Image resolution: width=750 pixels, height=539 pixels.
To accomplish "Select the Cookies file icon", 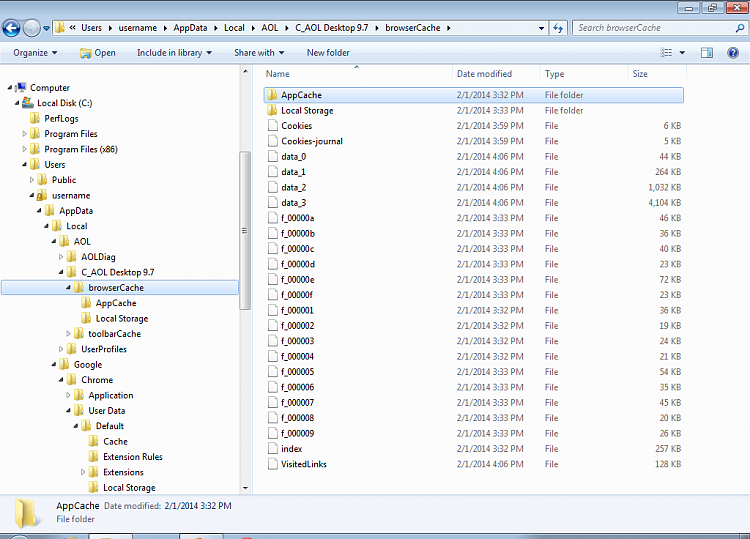I will pyautogui.click(x=273, y=126).
